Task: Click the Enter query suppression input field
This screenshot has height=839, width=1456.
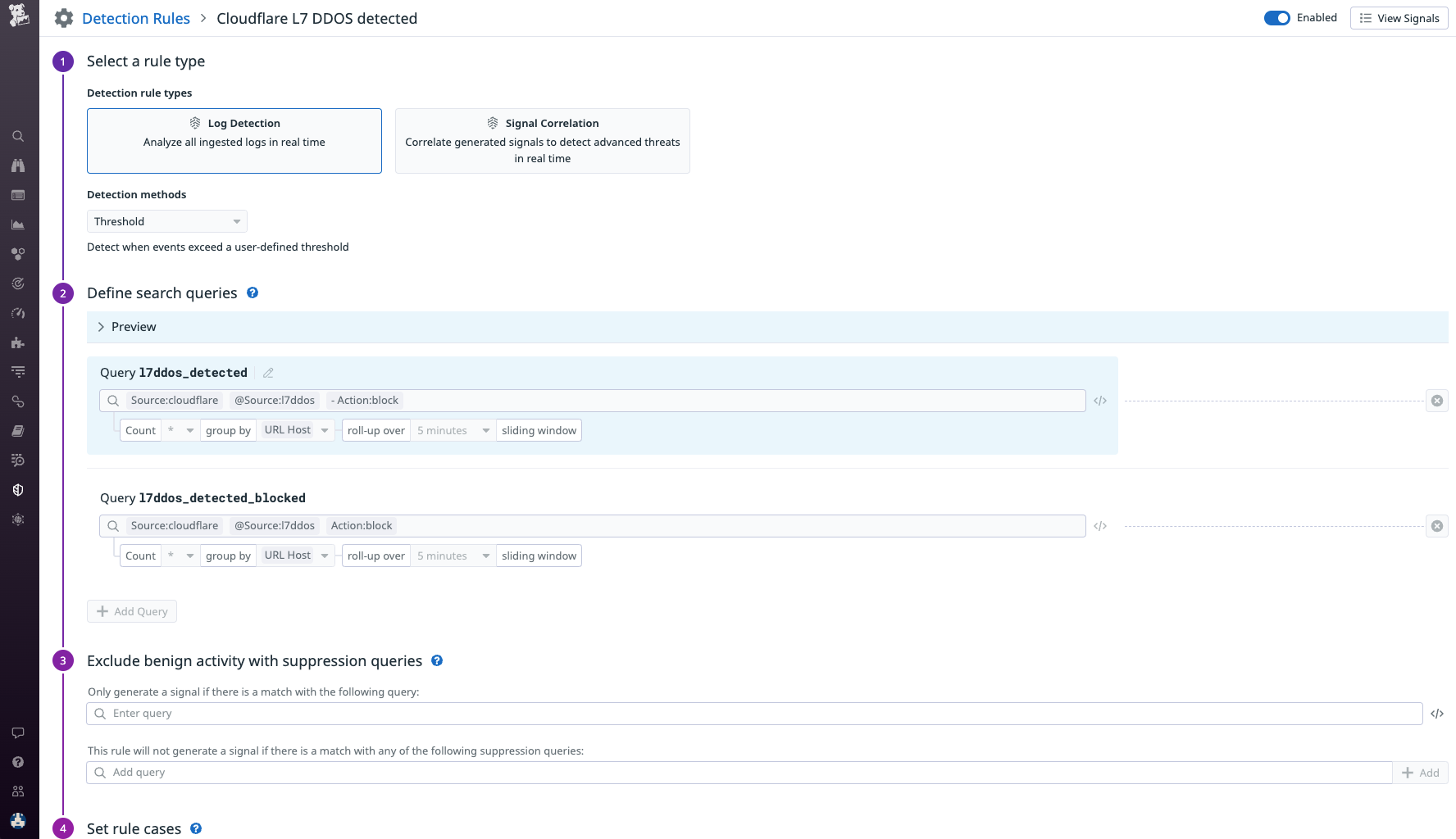Action: (x=754, y=714)
